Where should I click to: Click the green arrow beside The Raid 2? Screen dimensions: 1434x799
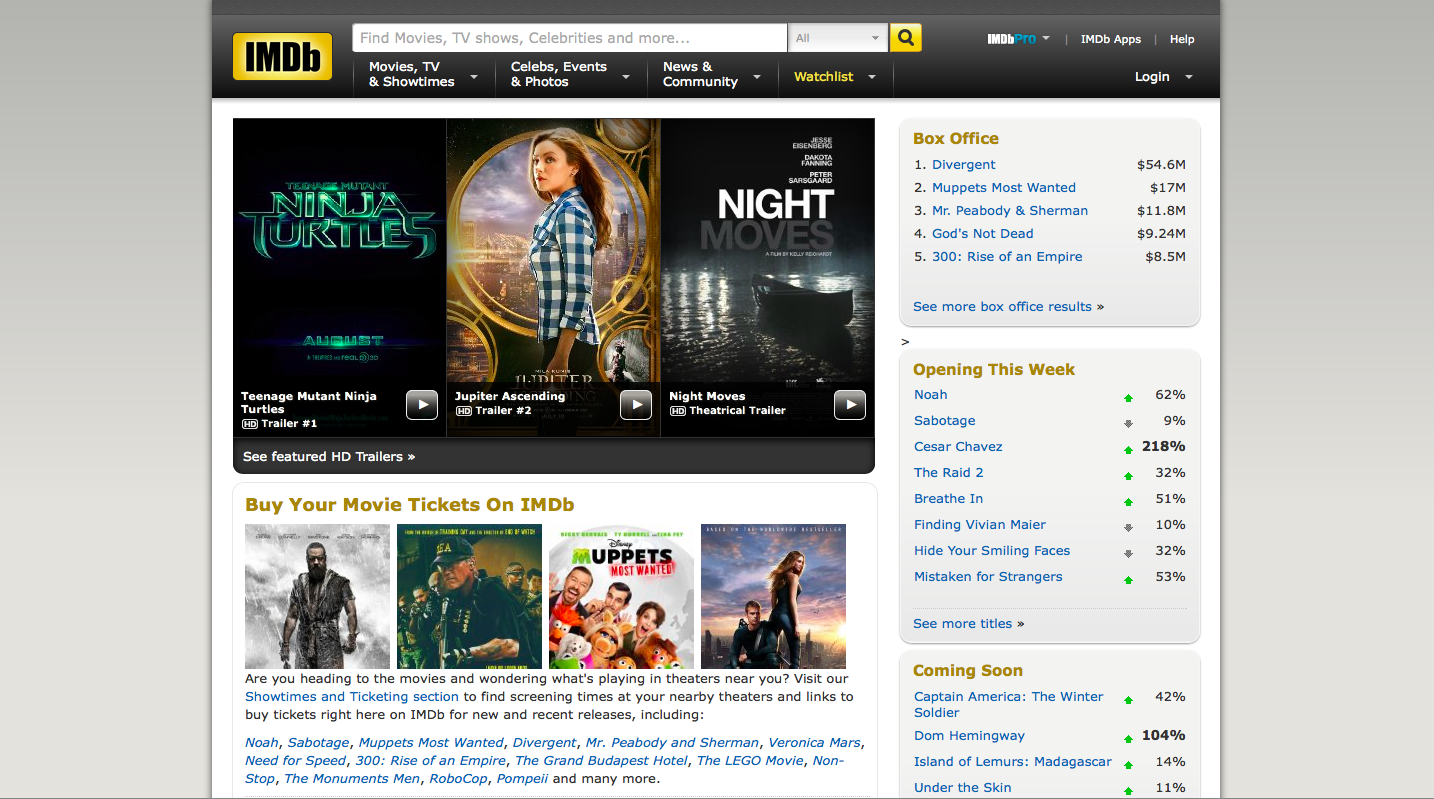click(x=1128, y=475)
